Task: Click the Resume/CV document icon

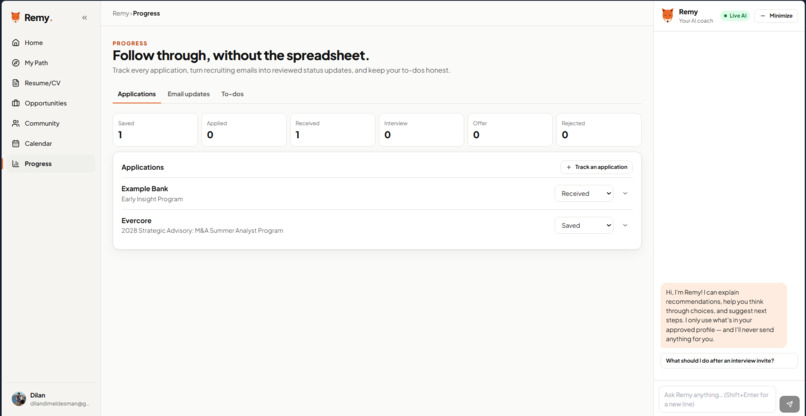Action: tap(15, 83)
